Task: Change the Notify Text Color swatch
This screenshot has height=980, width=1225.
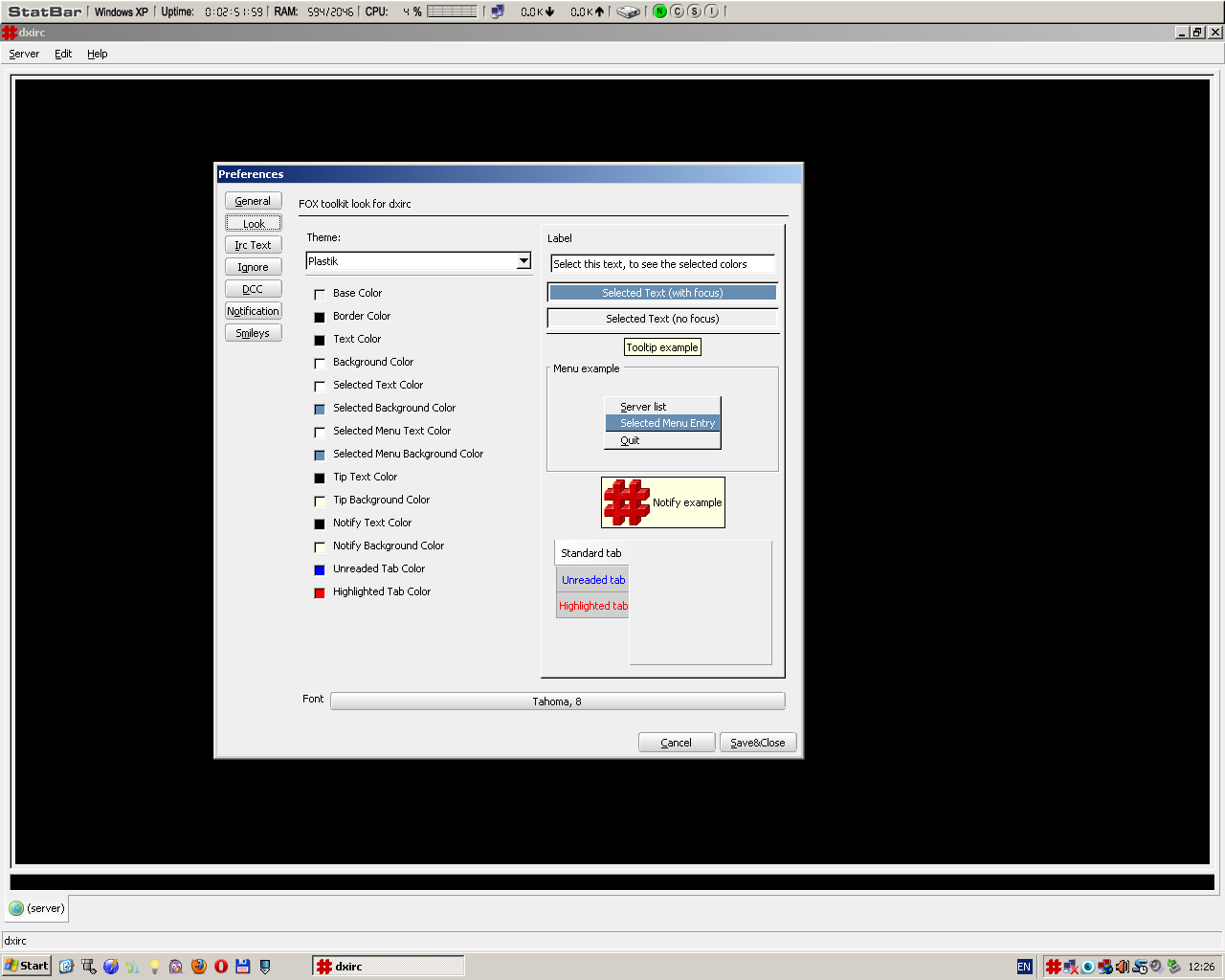Action: click(x=320, y=523)
